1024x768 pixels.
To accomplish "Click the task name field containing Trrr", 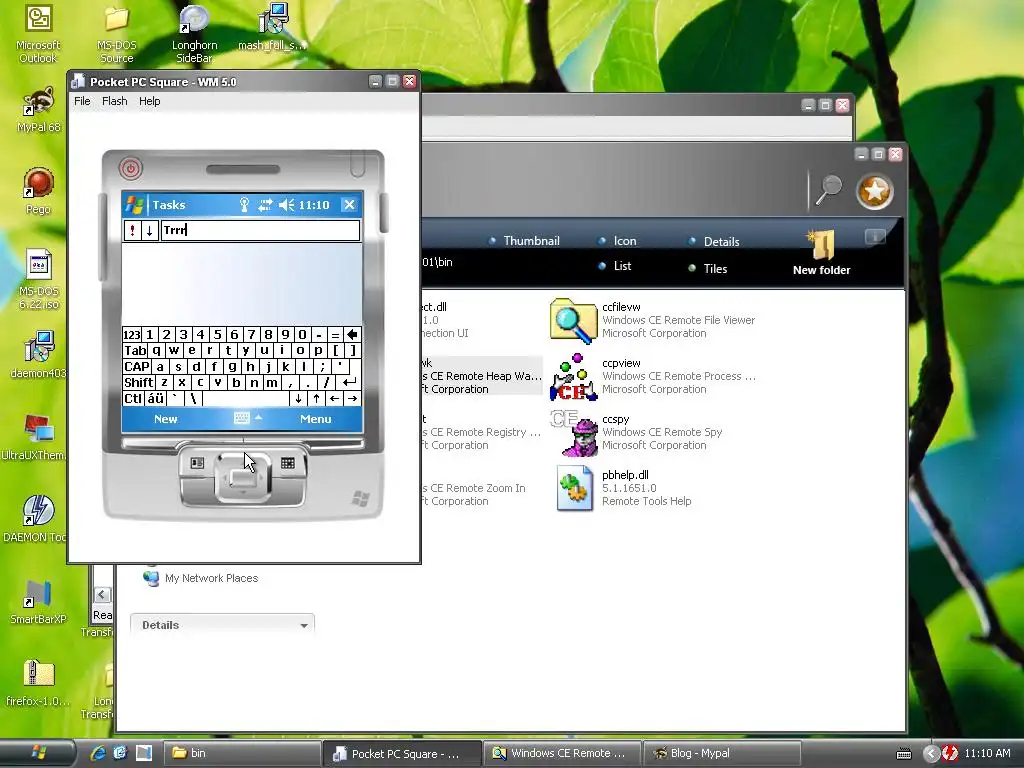I will pyautogui.click(x=260, y=231).
